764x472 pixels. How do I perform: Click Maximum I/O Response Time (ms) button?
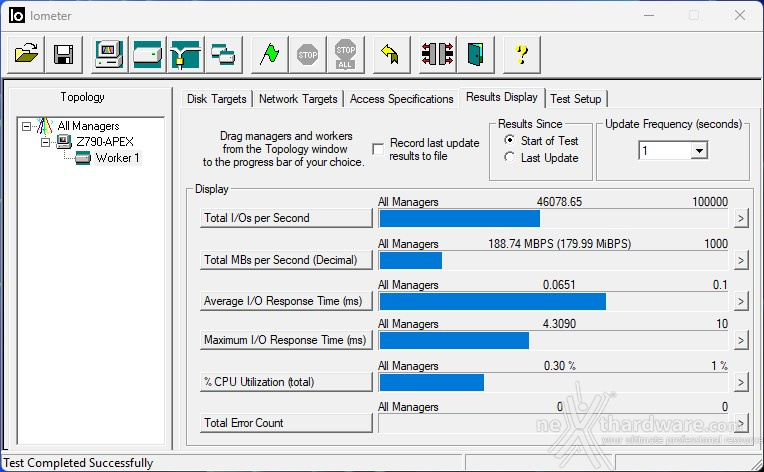(x=286, y=340)
